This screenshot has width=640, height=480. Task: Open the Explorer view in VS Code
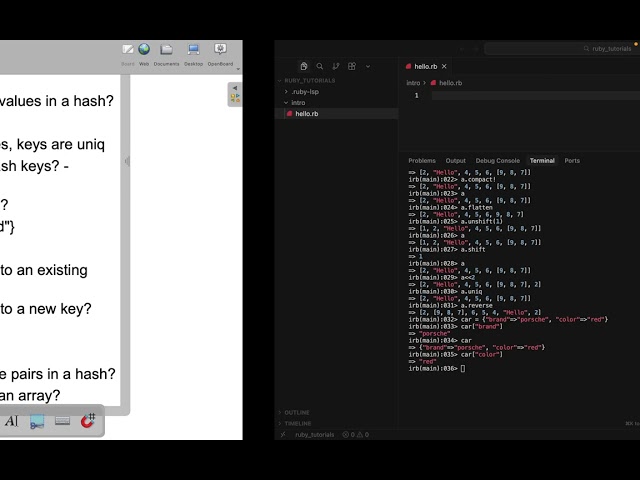[304, 66]
